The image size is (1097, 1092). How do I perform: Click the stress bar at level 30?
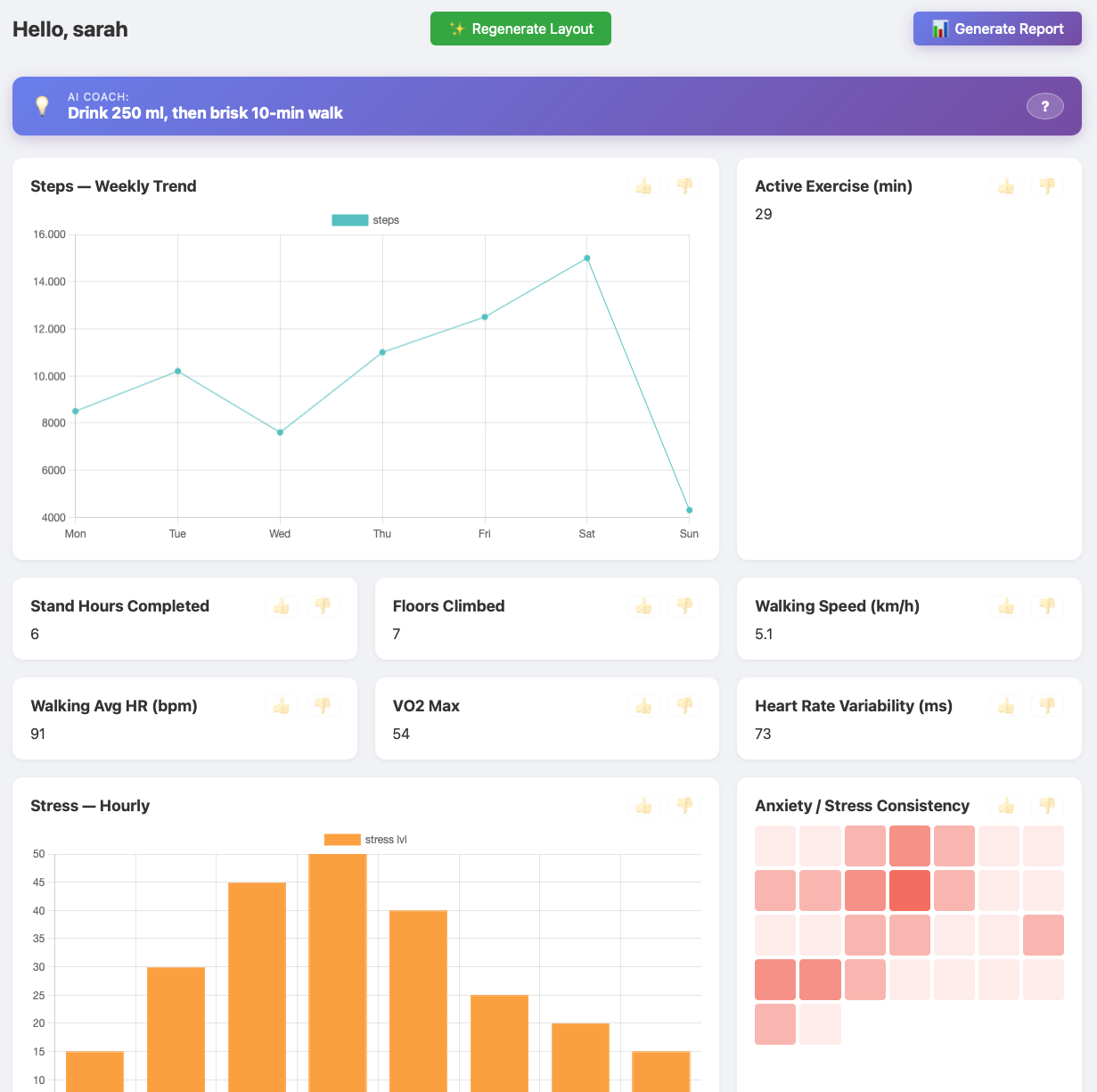tap(176, 1030)
